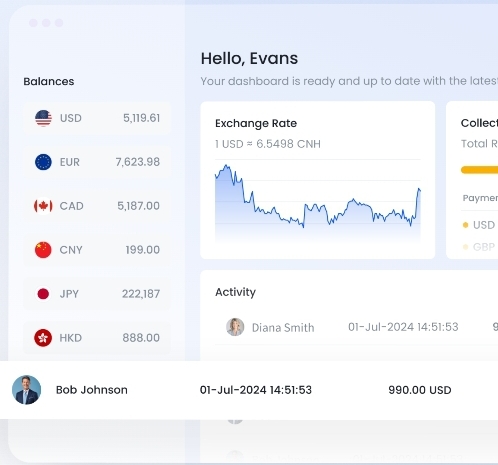Click the Balances heading
Screen dimensions: 498x465
[49, 81]
